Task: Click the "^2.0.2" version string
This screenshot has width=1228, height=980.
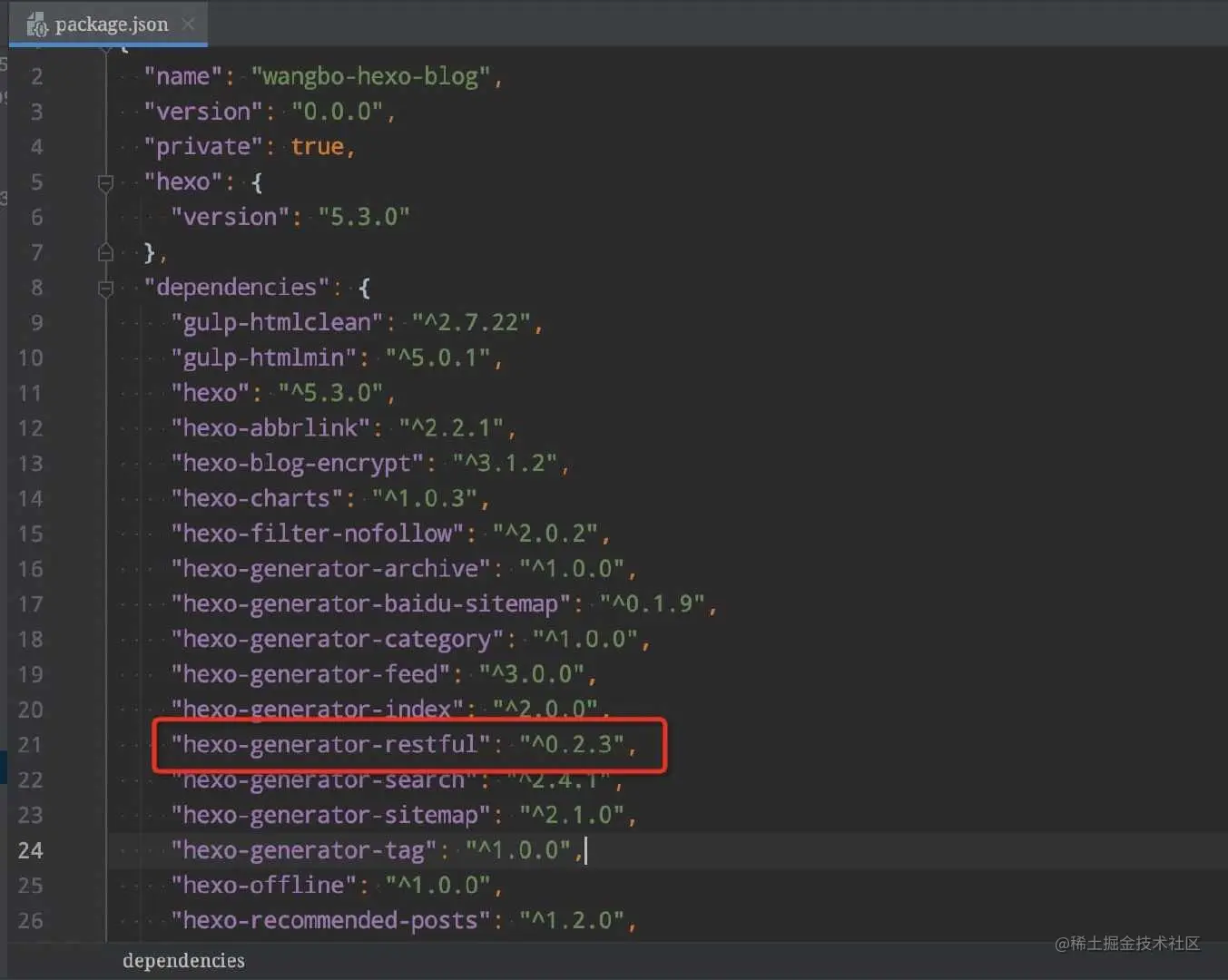Action: pyautogui.click(x=545, y=534)
